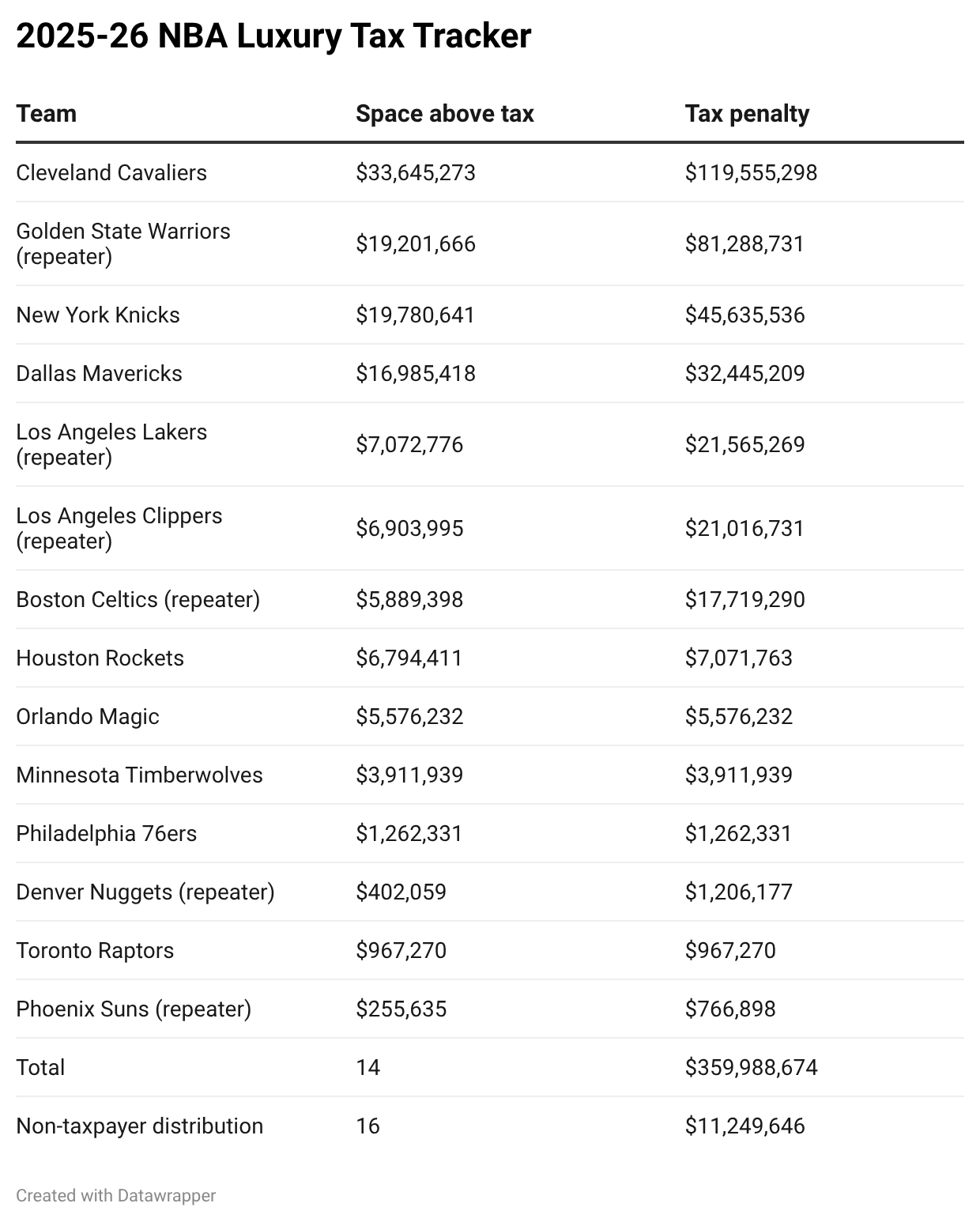
Task: Click the Boston Celtics row label
Action: point(138,599)
